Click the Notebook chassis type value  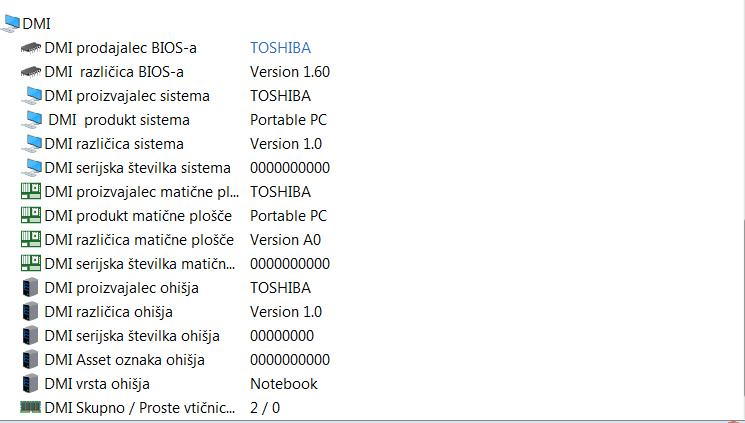(284, 384)
